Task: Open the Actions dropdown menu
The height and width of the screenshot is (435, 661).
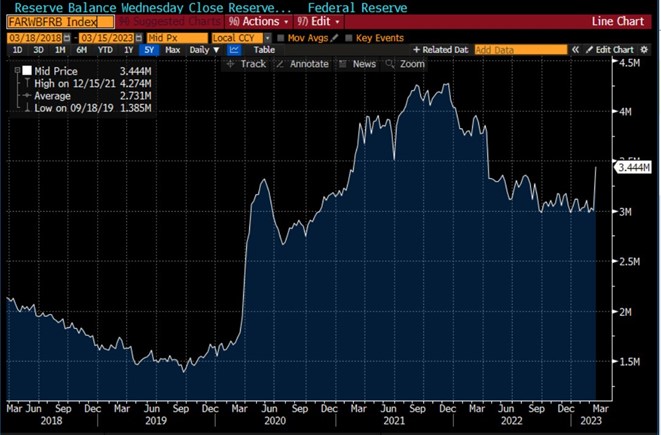Action: point(259,21)
